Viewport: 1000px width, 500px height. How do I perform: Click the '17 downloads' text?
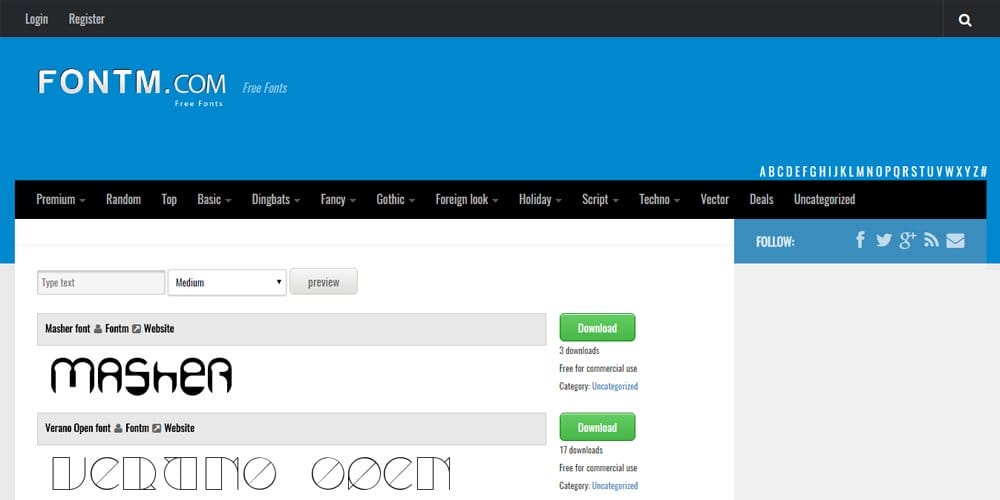tap(581, 450)
